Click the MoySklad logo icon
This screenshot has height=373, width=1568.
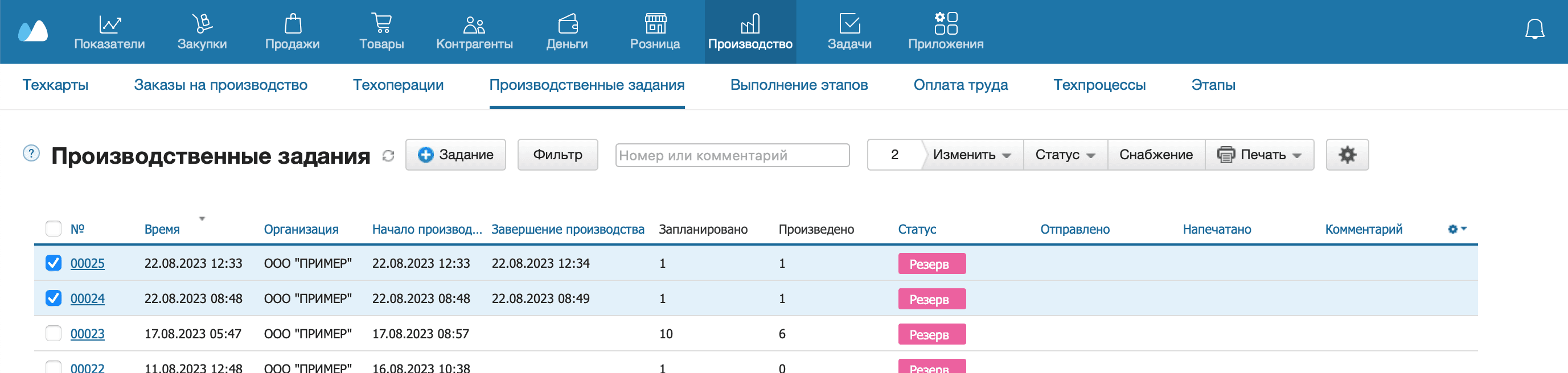[33, 30]
